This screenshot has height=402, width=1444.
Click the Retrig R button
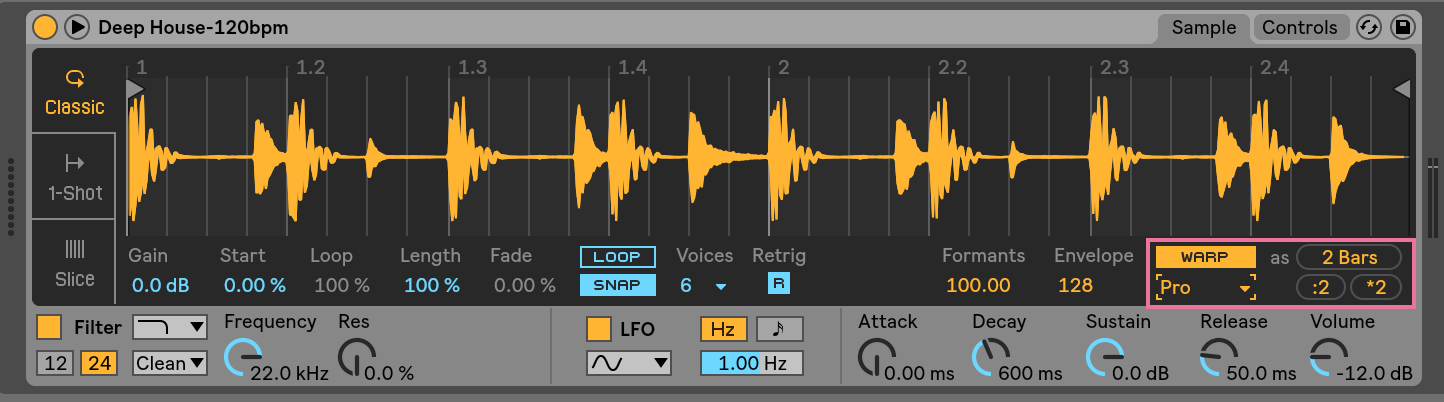778,284
